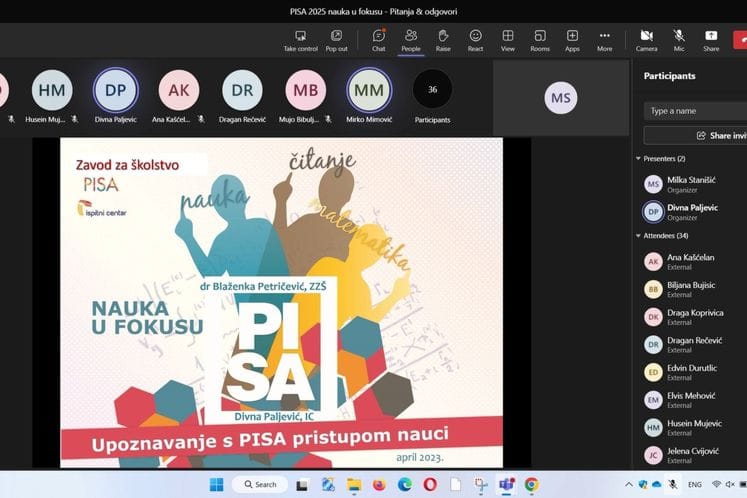Viewport: 747px width, 498px height.
Task: Open the View layout options
Action: [x=508, y=41]
